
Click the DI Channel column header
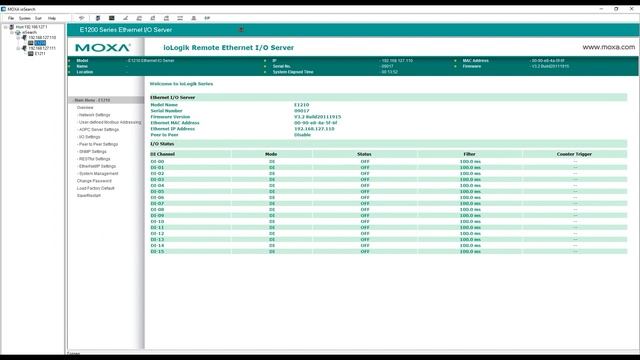click(162, 154)
